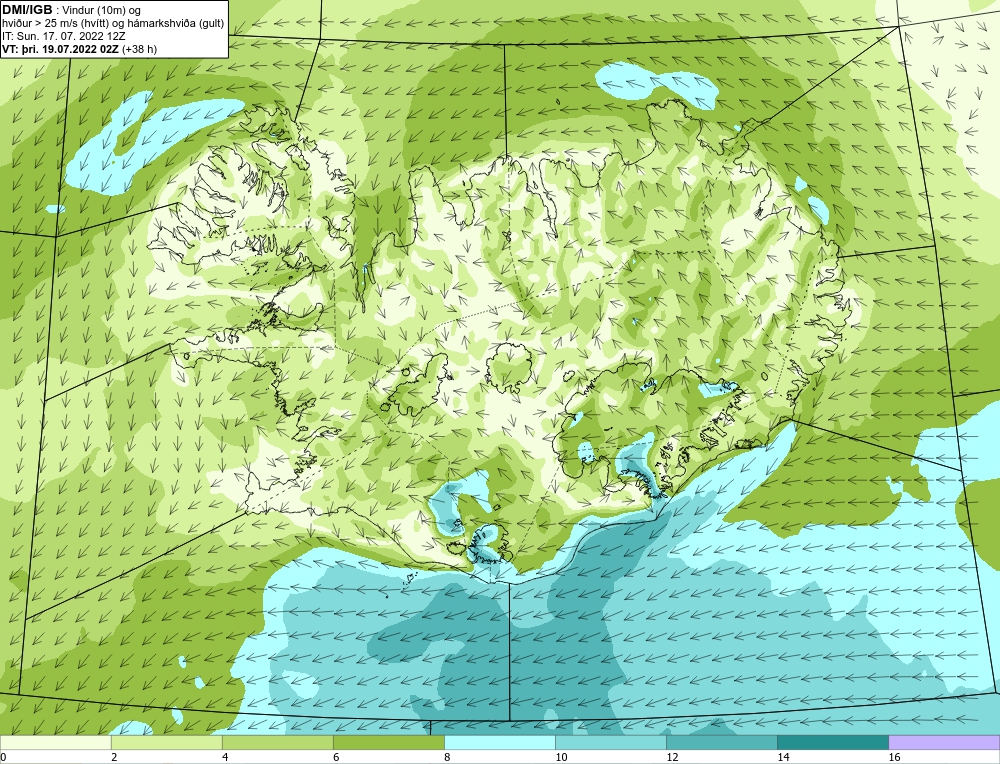Click the legend value '12'
The height and width of the screenshot is (764, 1000).
tap(672, 757)
